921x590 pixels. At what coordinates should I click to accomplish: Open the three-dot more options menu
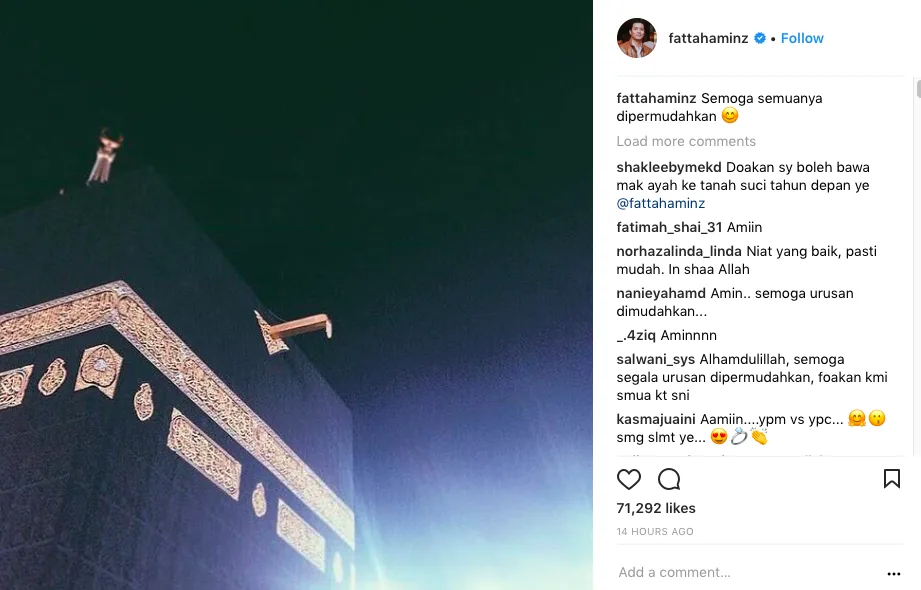point(894,574)
